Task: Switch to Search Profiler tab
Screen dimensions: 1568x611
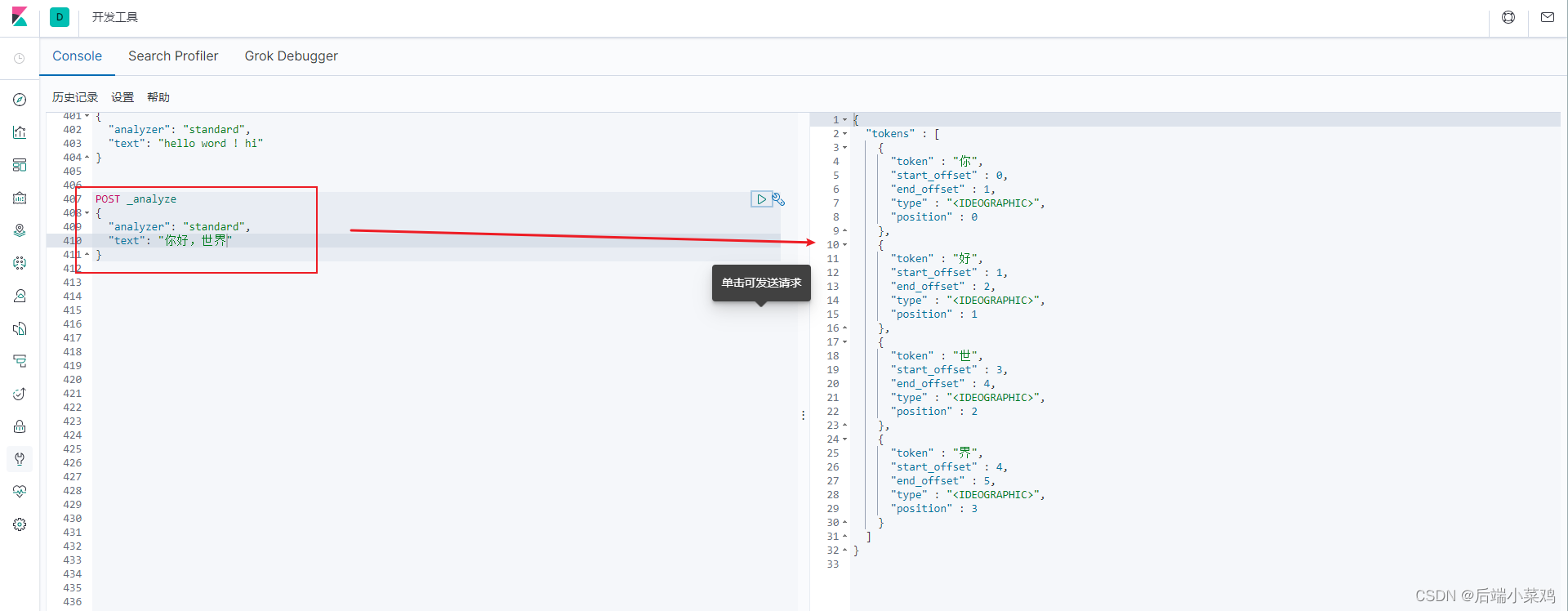Action: (x=173, y=56)
